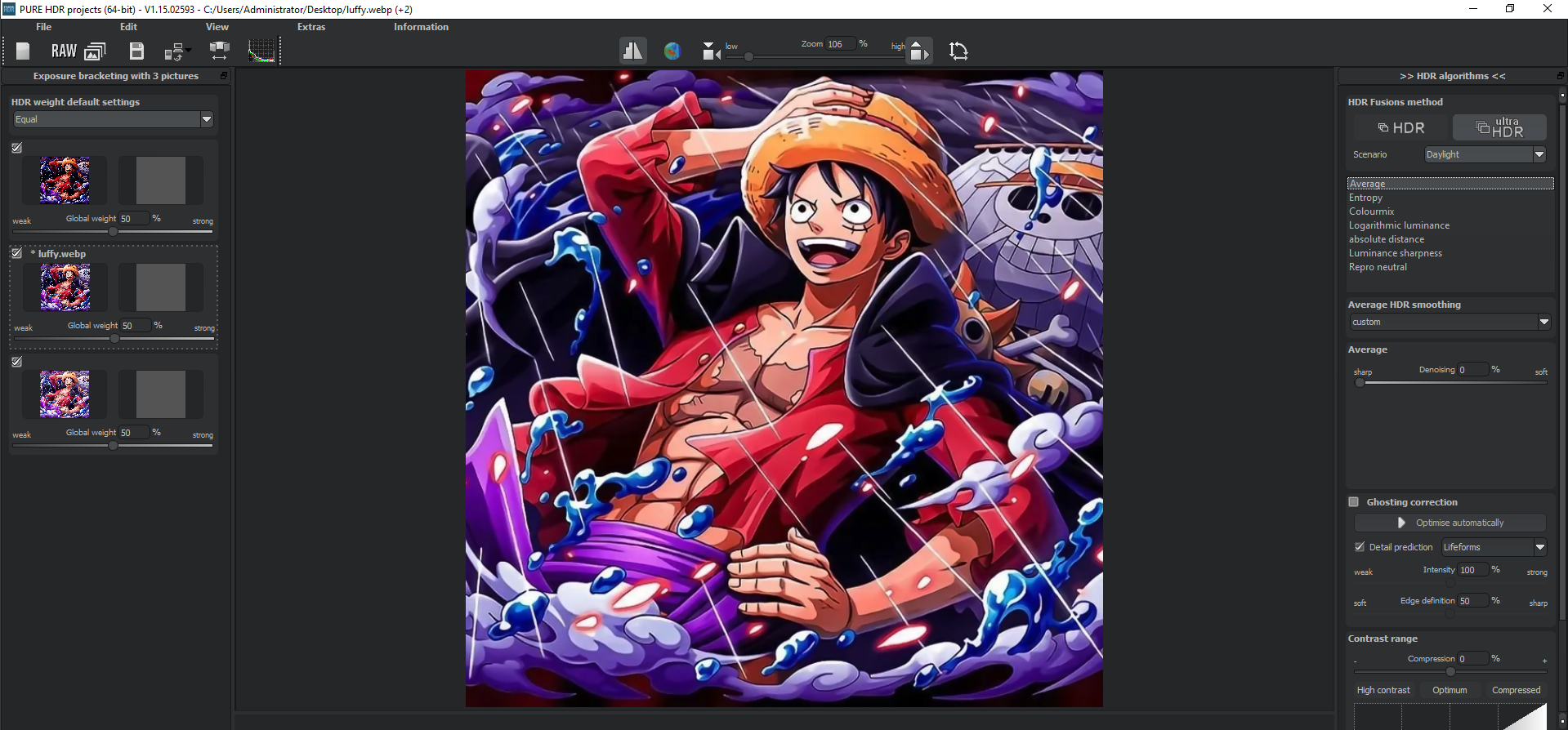Open the Extras menu

tap(311, 27)
